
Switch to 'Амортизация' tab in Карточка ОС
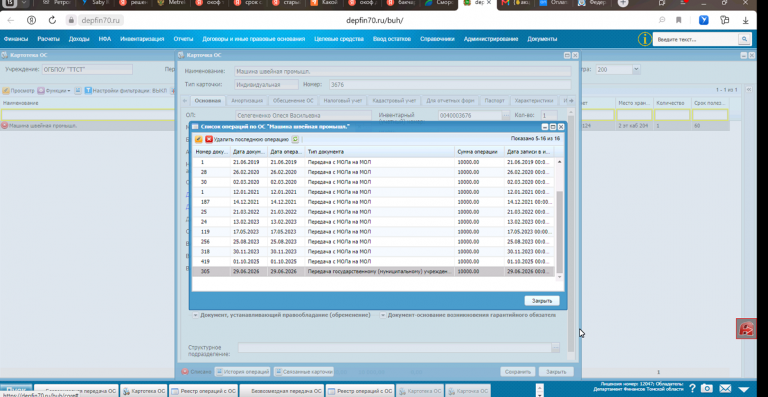247,101
